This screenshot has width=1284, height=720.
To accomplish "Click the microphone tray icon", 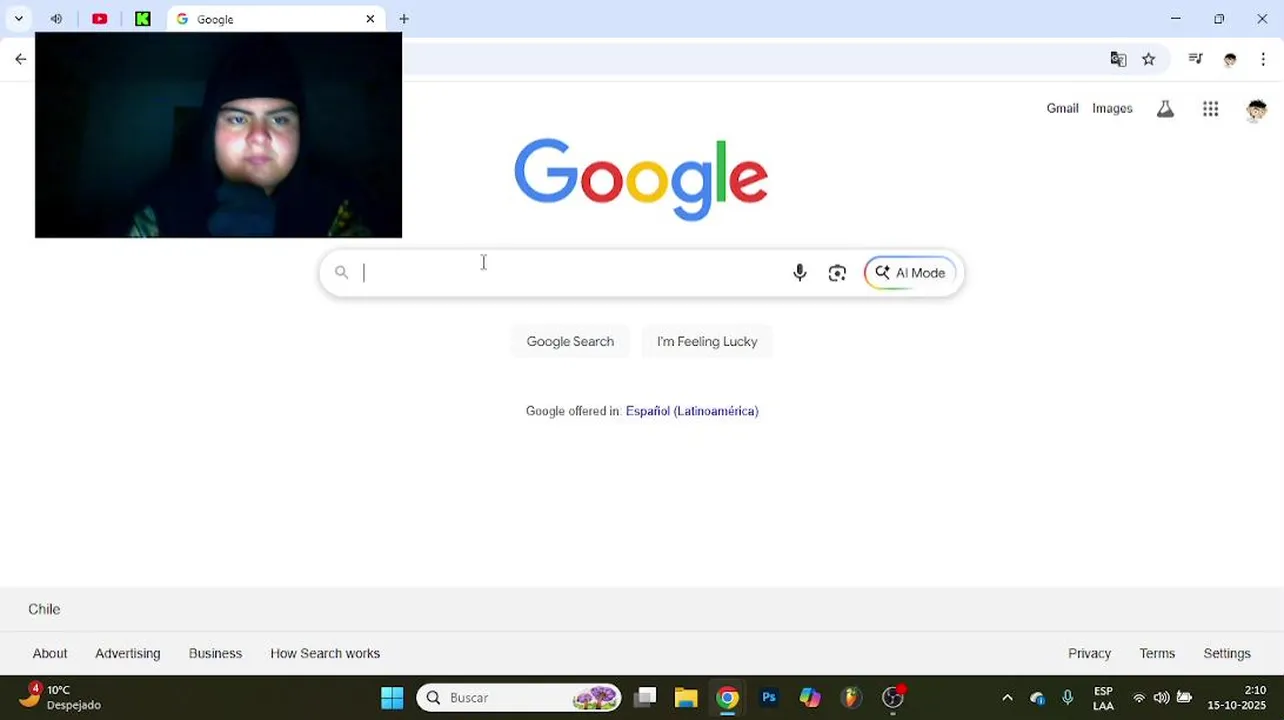I will click(1067, 698).
